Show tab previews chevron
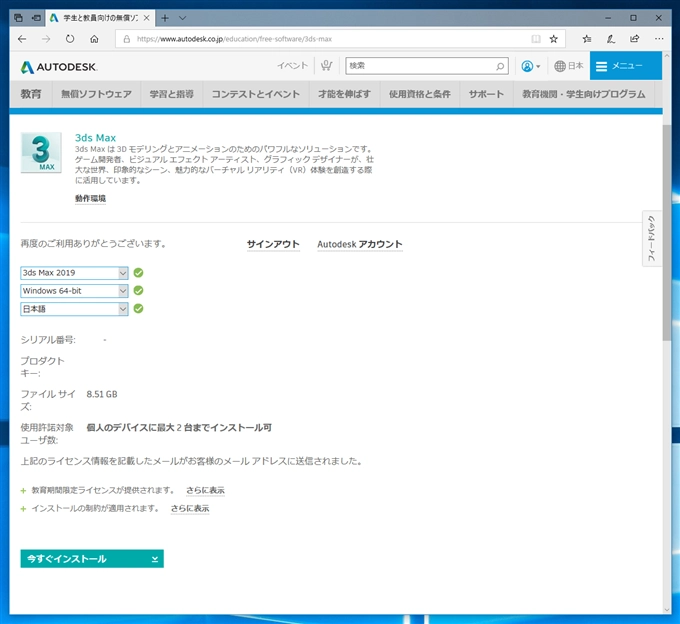680x624 pixels. (x=183, y=18)
